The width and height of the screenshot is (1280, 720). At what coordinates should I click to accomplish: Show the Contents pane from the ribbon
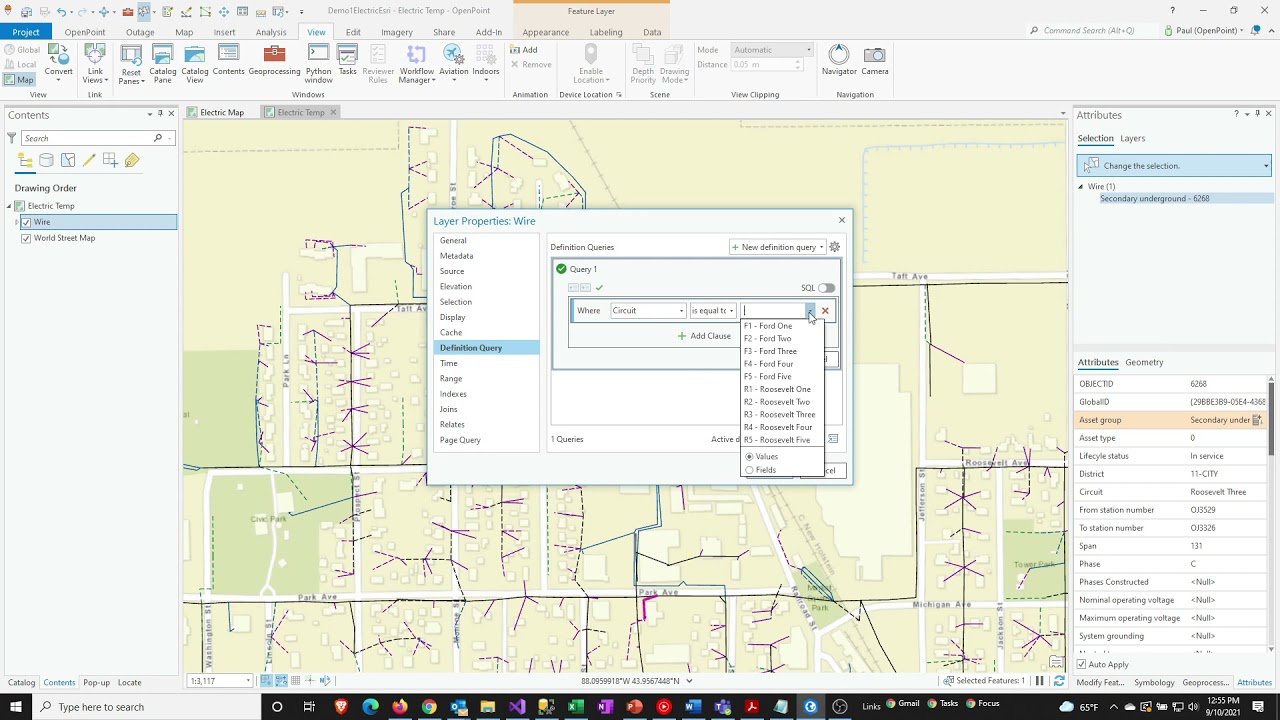coord(228,60)
